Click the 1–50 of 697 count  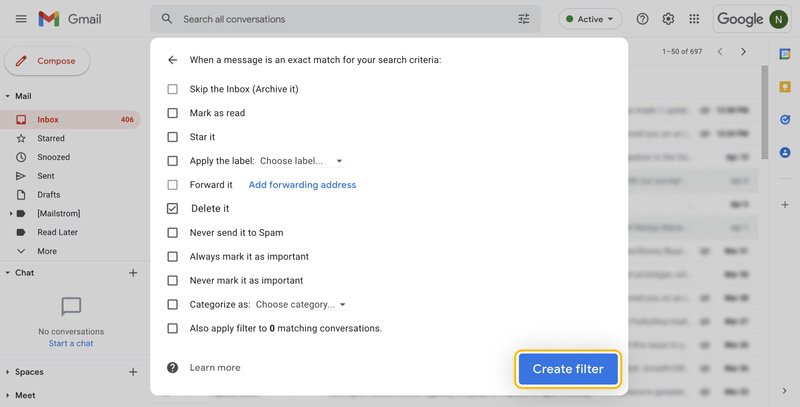pyautogui.click(x=682, y=52)
